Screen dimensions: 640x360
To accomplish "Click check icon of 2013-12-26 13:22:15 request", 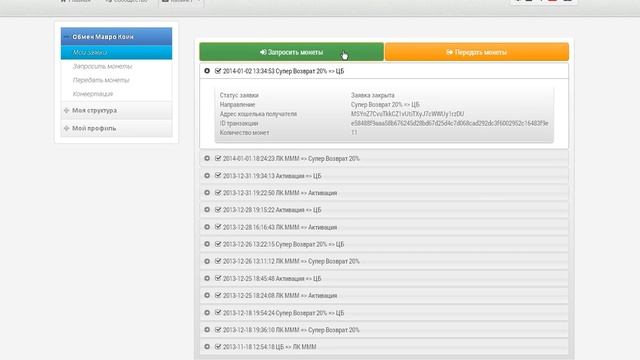I will point(218,244).
